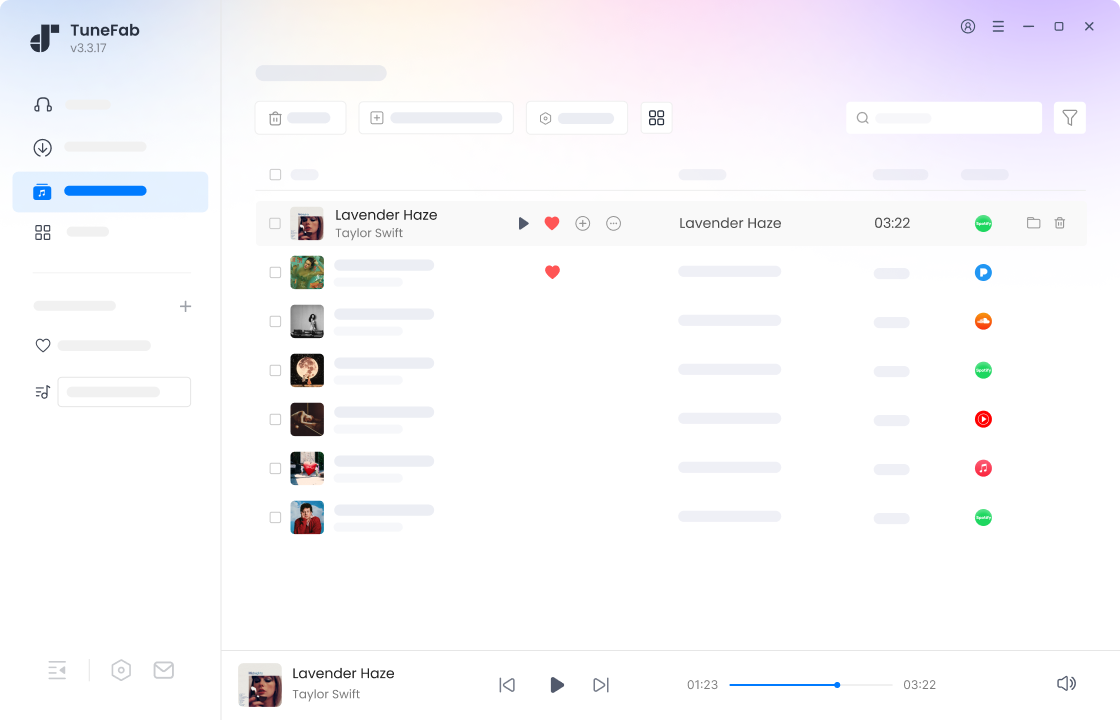Image resolution: width=1120 pixels, height=720 pixels.
Task: Switch to grid view layout
Action: 656,118
